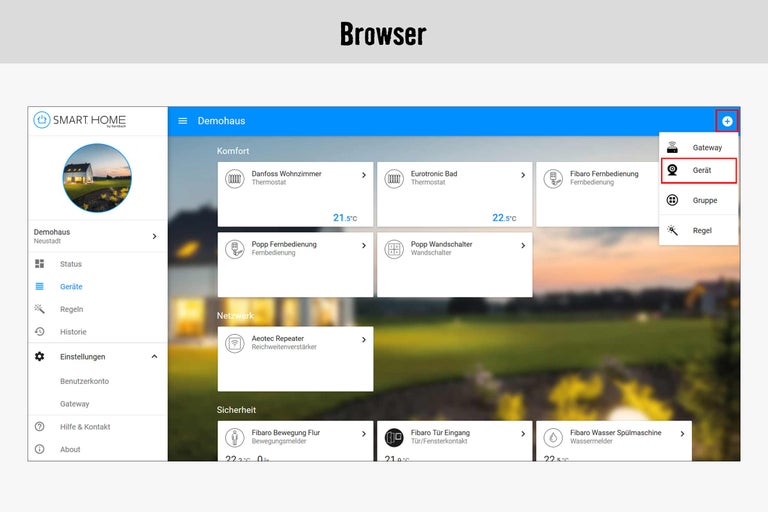The height and width of the screenshot is (512, 768).
Task: Click the Danfoss Wohnzimmer thermostat icon
Action: (x=234, y=179)
